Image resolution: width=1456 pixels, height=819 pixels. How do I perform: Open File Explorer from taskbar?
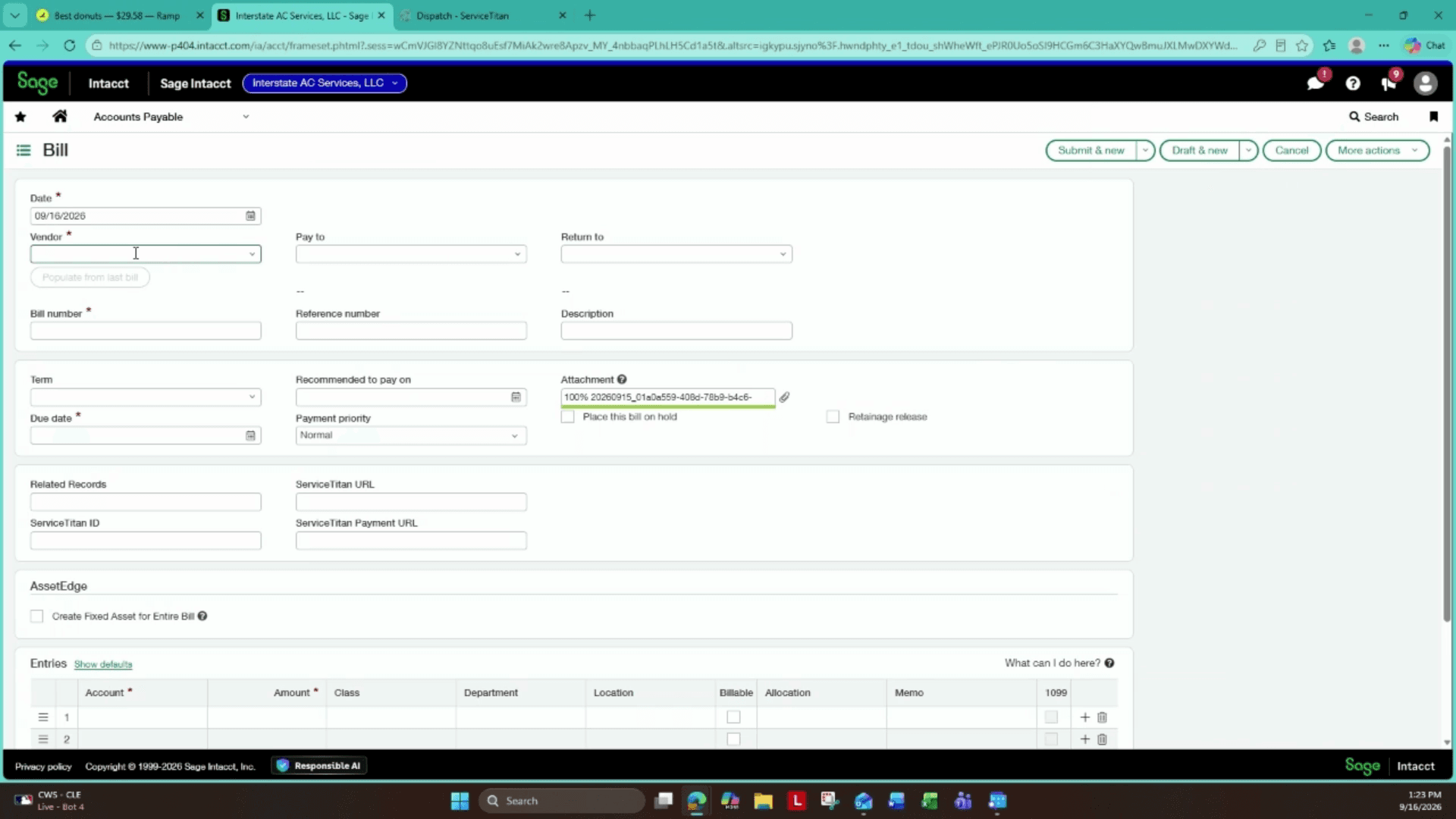(x=763, y=801)
